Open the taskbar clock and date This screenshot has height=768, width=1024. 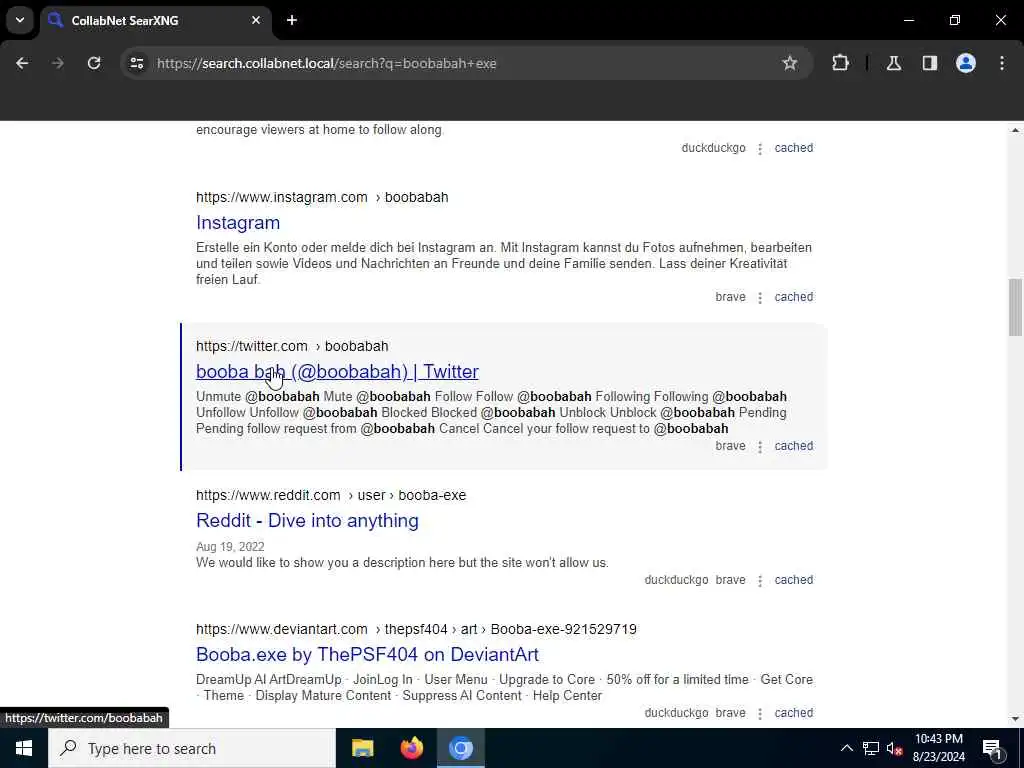pos(938,748)
